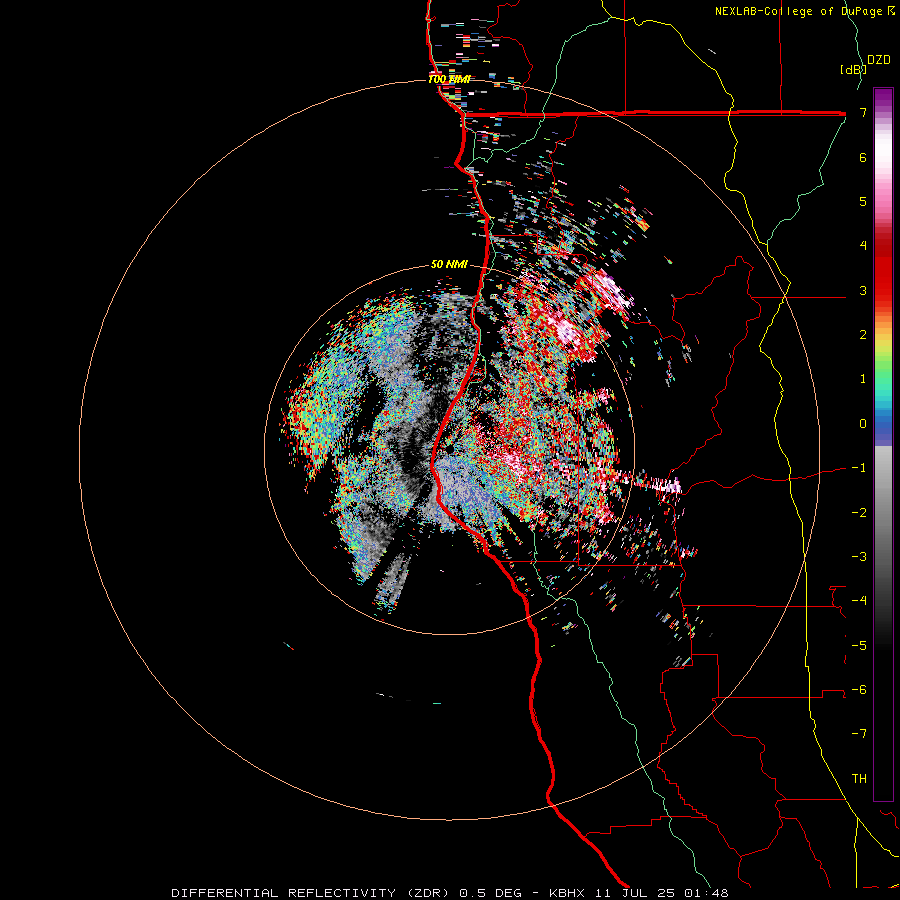Click the 4 dB value on color scale

click(863, 246)
